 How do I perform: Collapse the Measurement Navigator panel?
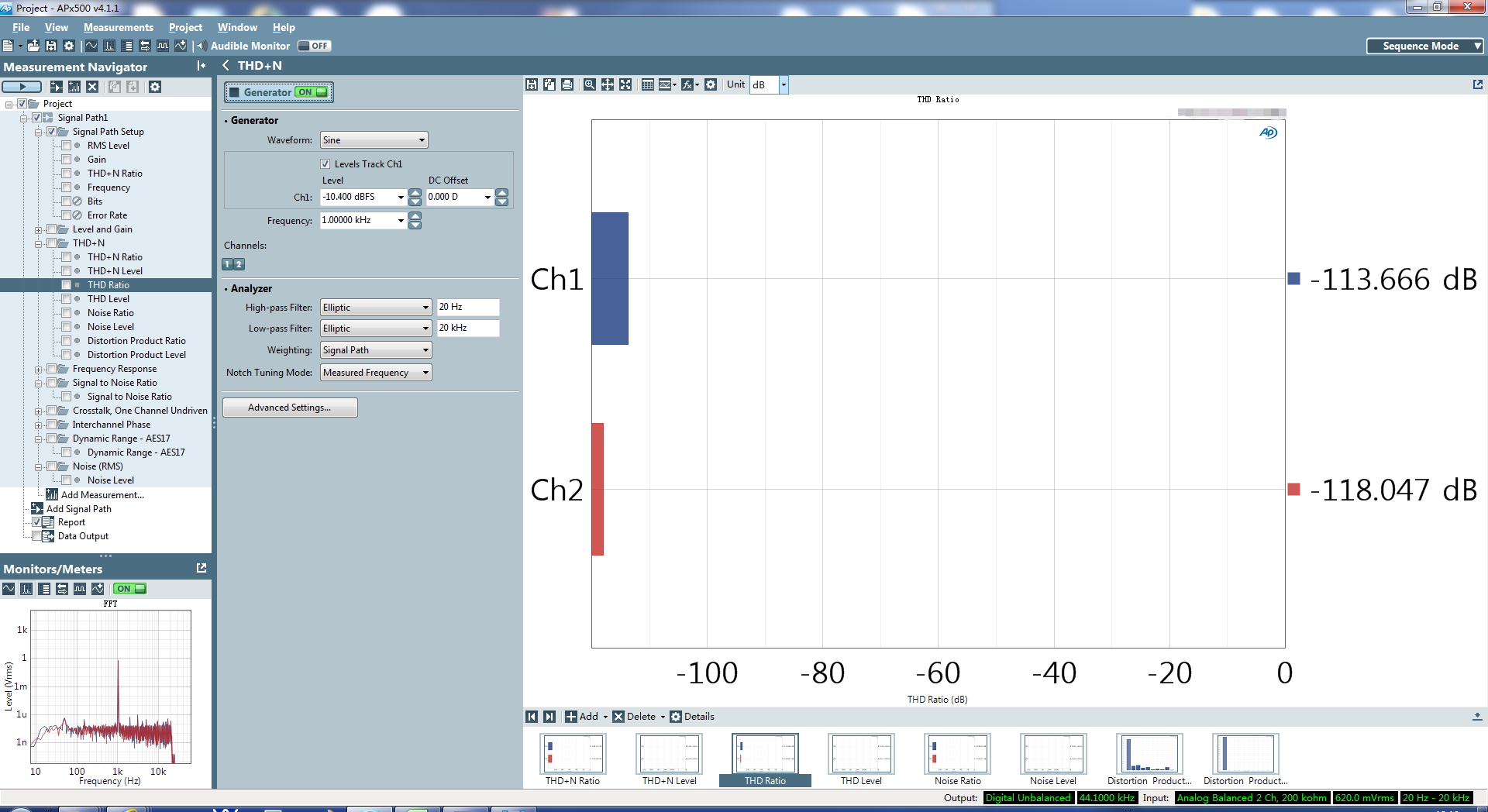(201, 66)
